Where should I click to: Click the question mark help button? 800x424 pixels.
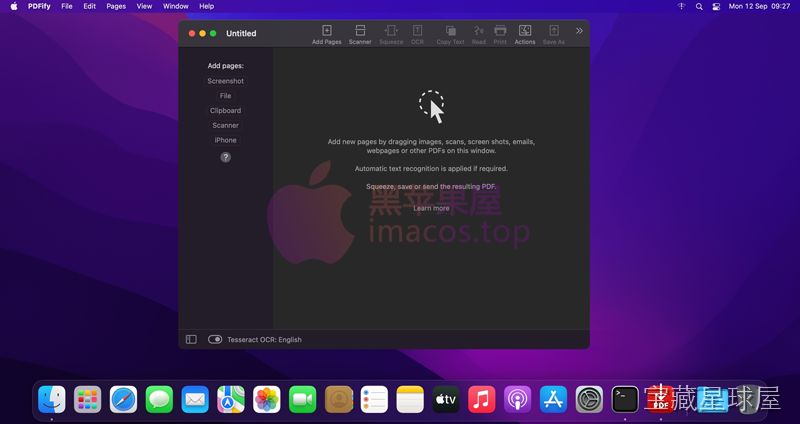click(226, 157)
